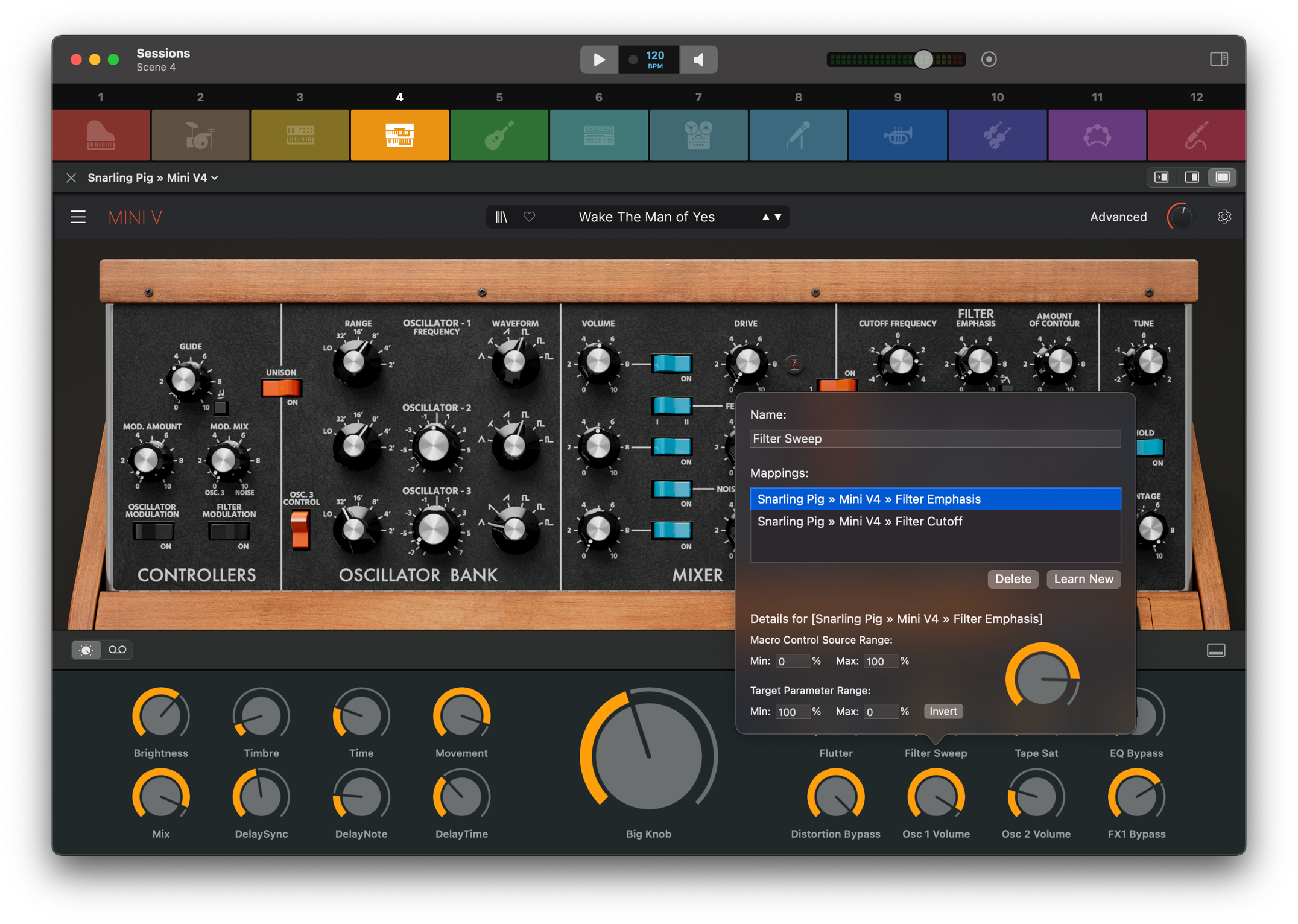
Task: Select the tape recorder view icon
Action: coord(118,650)
